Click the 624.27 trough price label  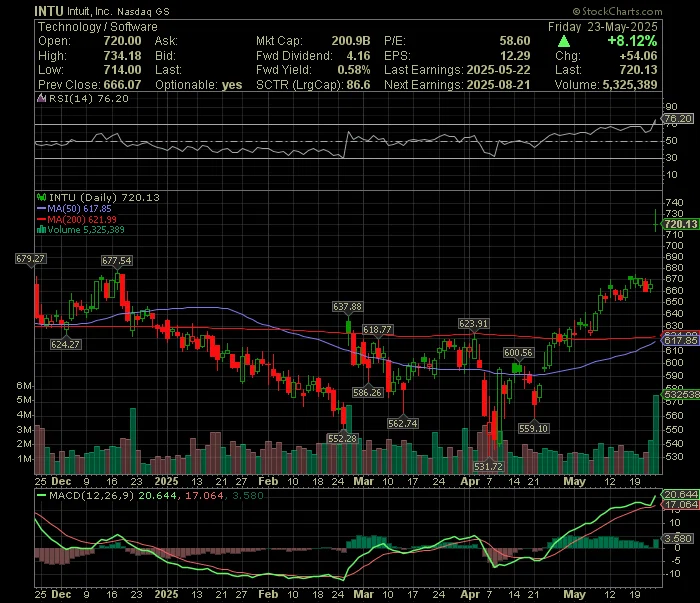(66, 344)
